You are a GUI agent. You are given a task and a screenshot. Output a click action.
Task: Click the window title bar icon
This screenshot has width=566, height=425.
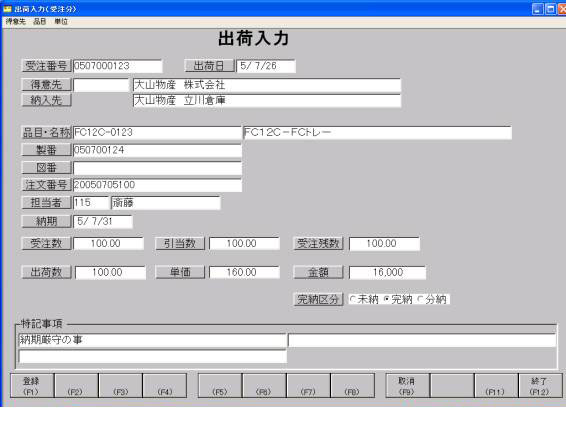(7, 9)
